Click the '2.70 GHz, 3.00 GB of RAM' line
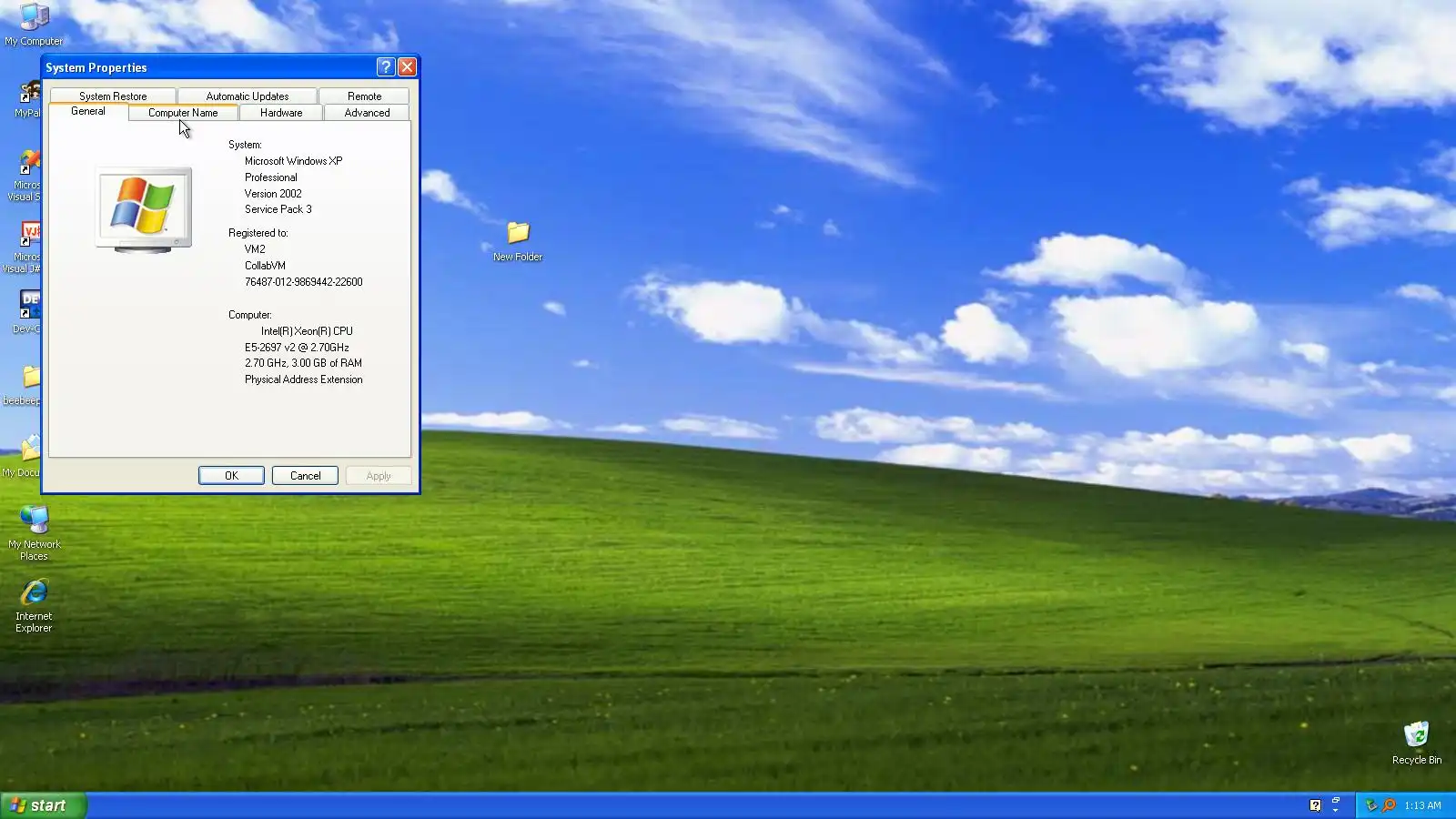 click(x=303, y=363)
